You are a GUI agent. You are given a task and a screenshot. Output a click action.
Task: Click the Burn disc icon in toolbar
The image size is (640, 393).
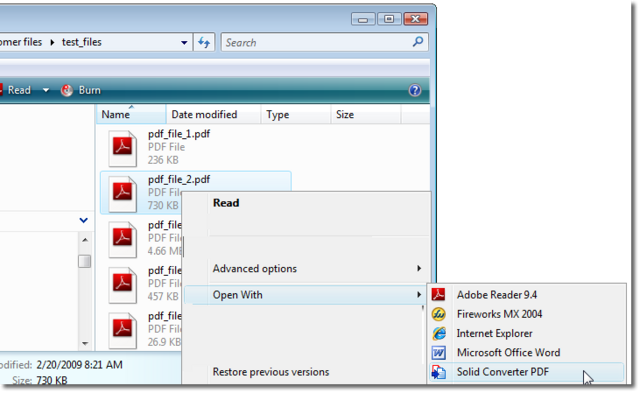pos(67,90)
